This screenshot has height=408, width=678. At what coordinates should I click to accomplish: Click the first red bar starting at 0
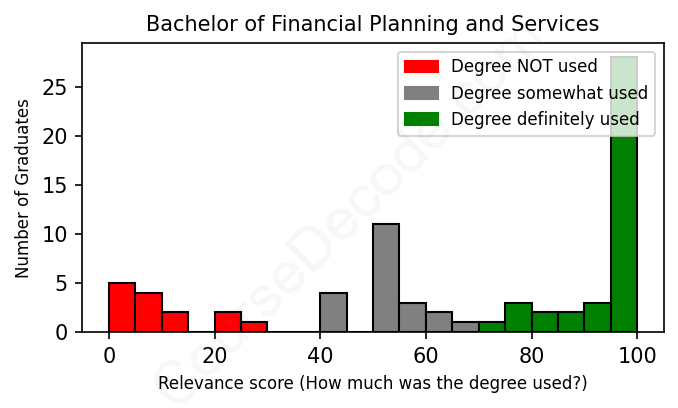pos(122,307)
